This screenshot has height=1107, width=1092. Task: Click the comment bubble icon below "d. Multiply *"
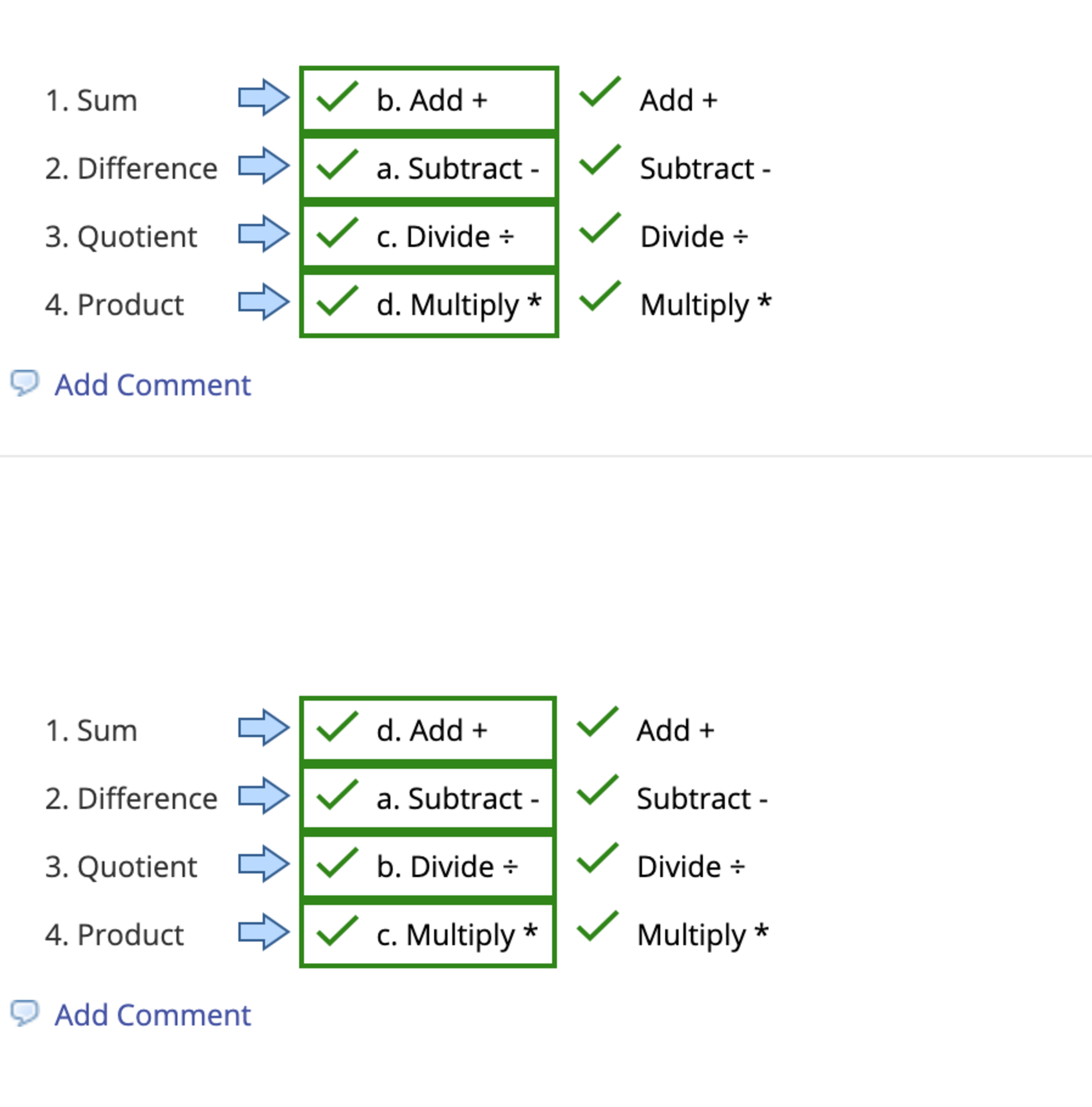25,383
